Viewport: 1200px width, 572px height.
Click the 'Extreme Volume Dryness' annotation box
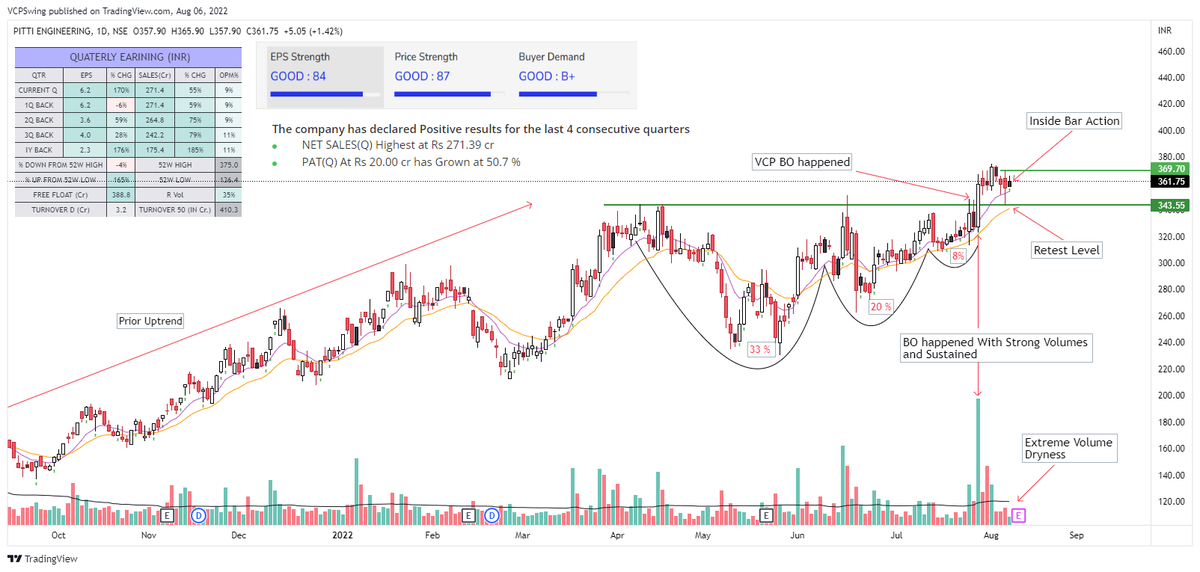click(x=1068, y=447)
